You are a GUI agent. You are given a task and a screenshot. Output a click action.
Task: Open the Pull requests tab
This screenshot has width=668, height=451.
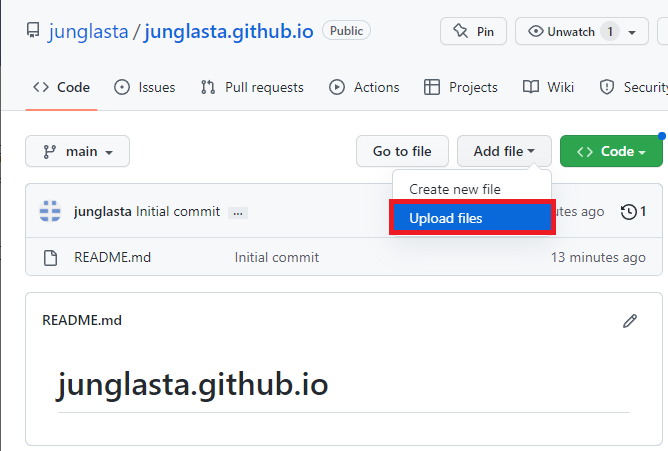pyautogui.click(x=252, y=87)
